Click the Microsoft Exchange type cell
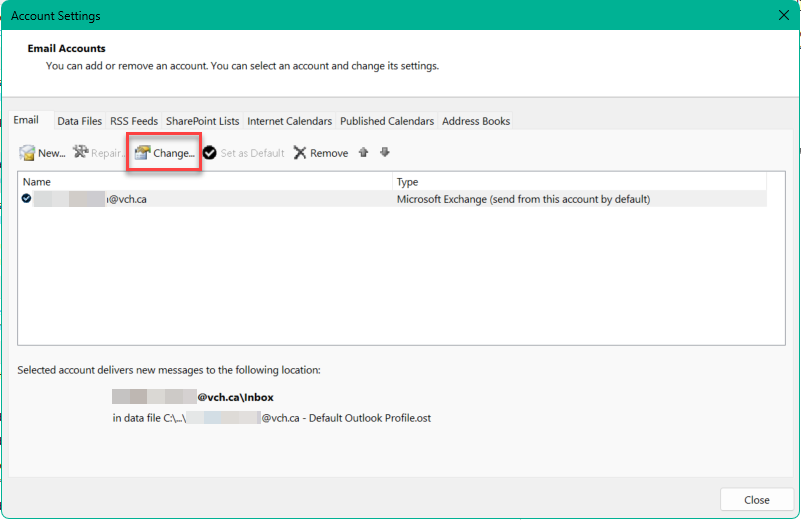The width and height of the screenshot is (801, 520). tap(524, 199)
